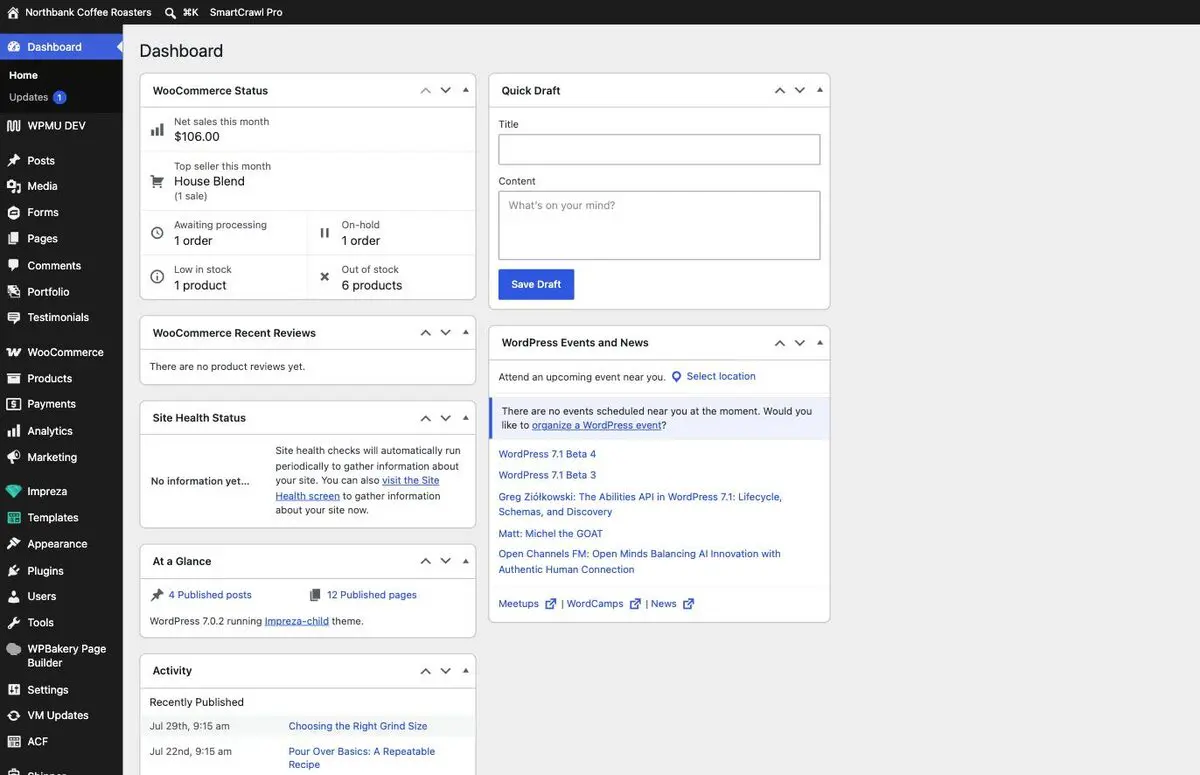Click the Analytics bar chart icon

point(13,431)
